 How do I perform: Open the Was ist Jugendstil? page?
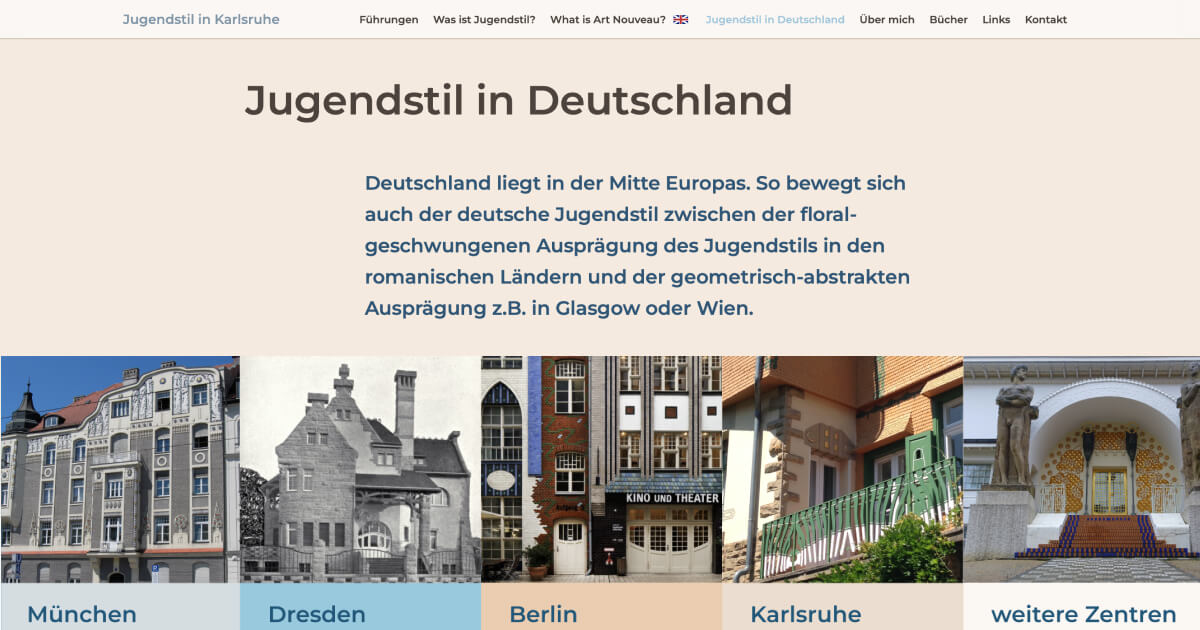(484, 18)
